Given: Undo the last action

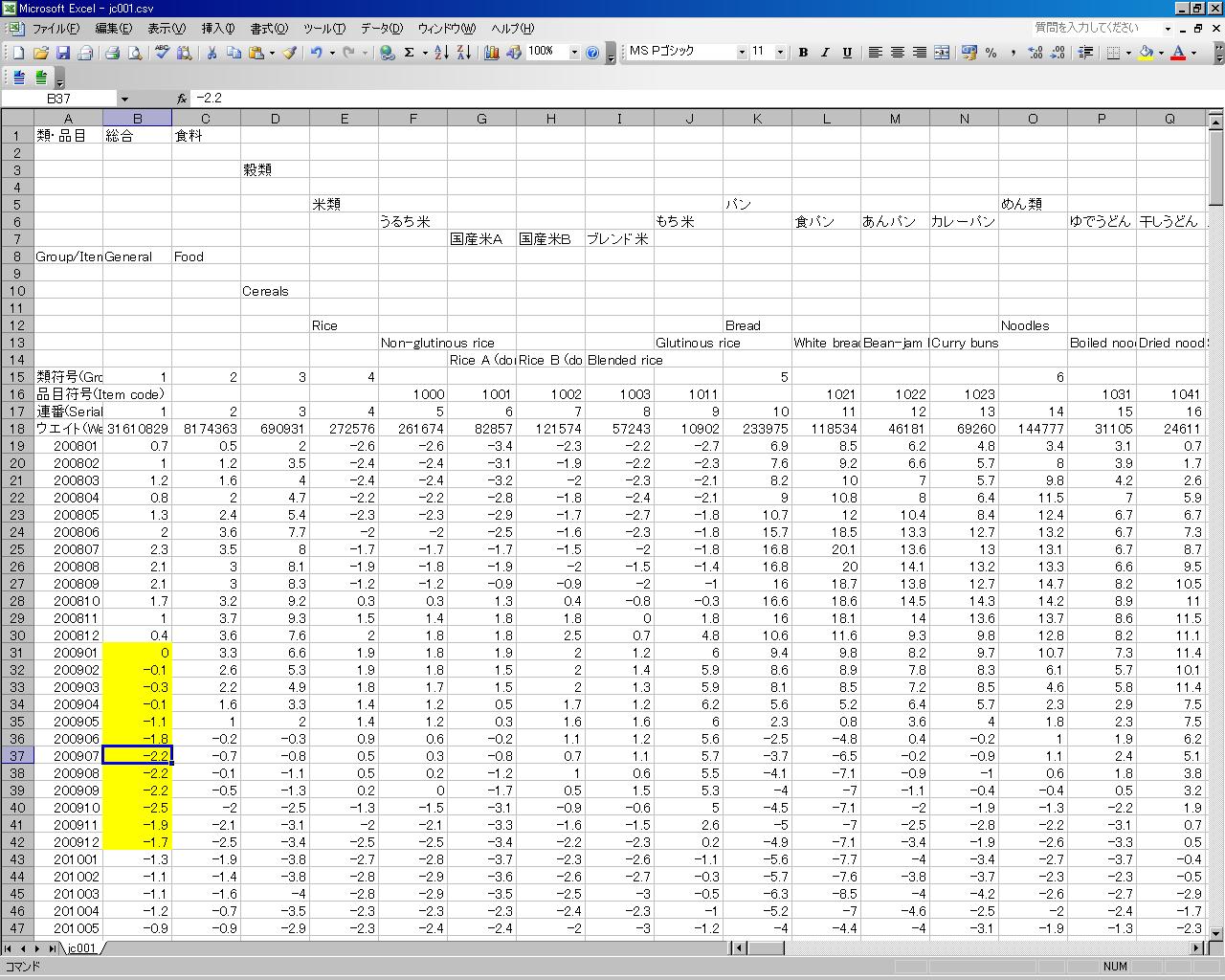Looking at the screenshot, I should [316, 53].
